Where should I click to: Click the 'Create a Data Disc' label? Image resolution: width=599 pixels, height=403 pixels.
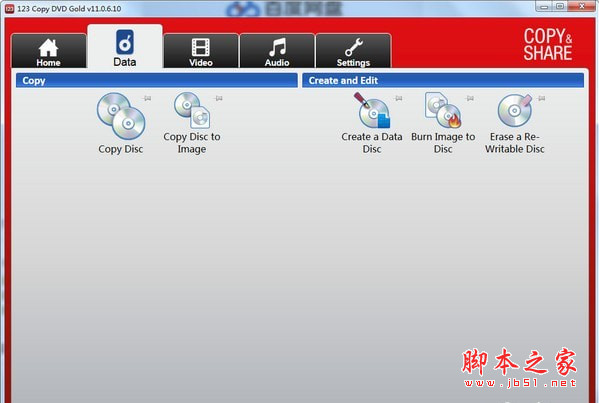(x=372, y=142)
